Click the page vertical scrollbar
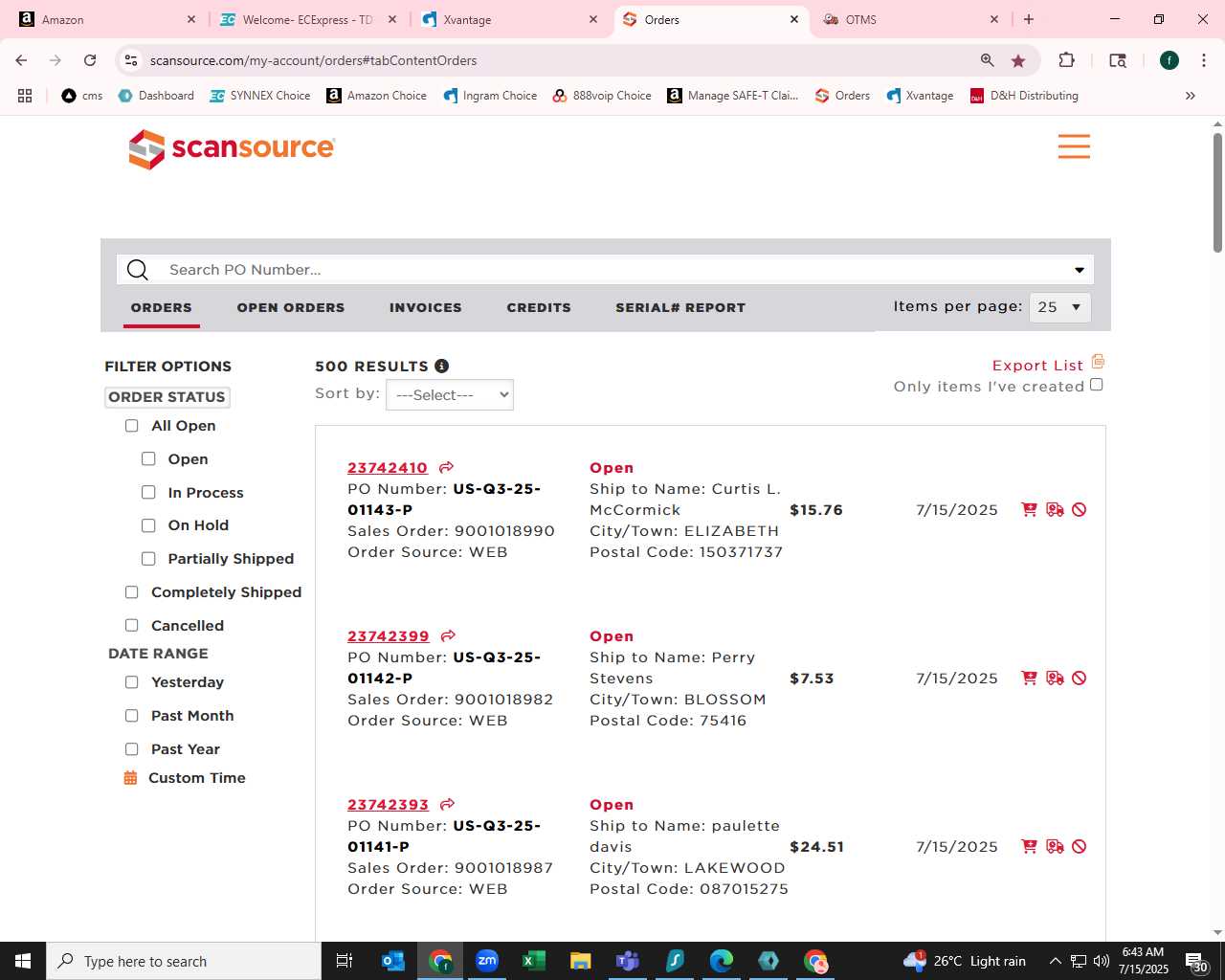The image size is (1225, 980). (1217, 191)
